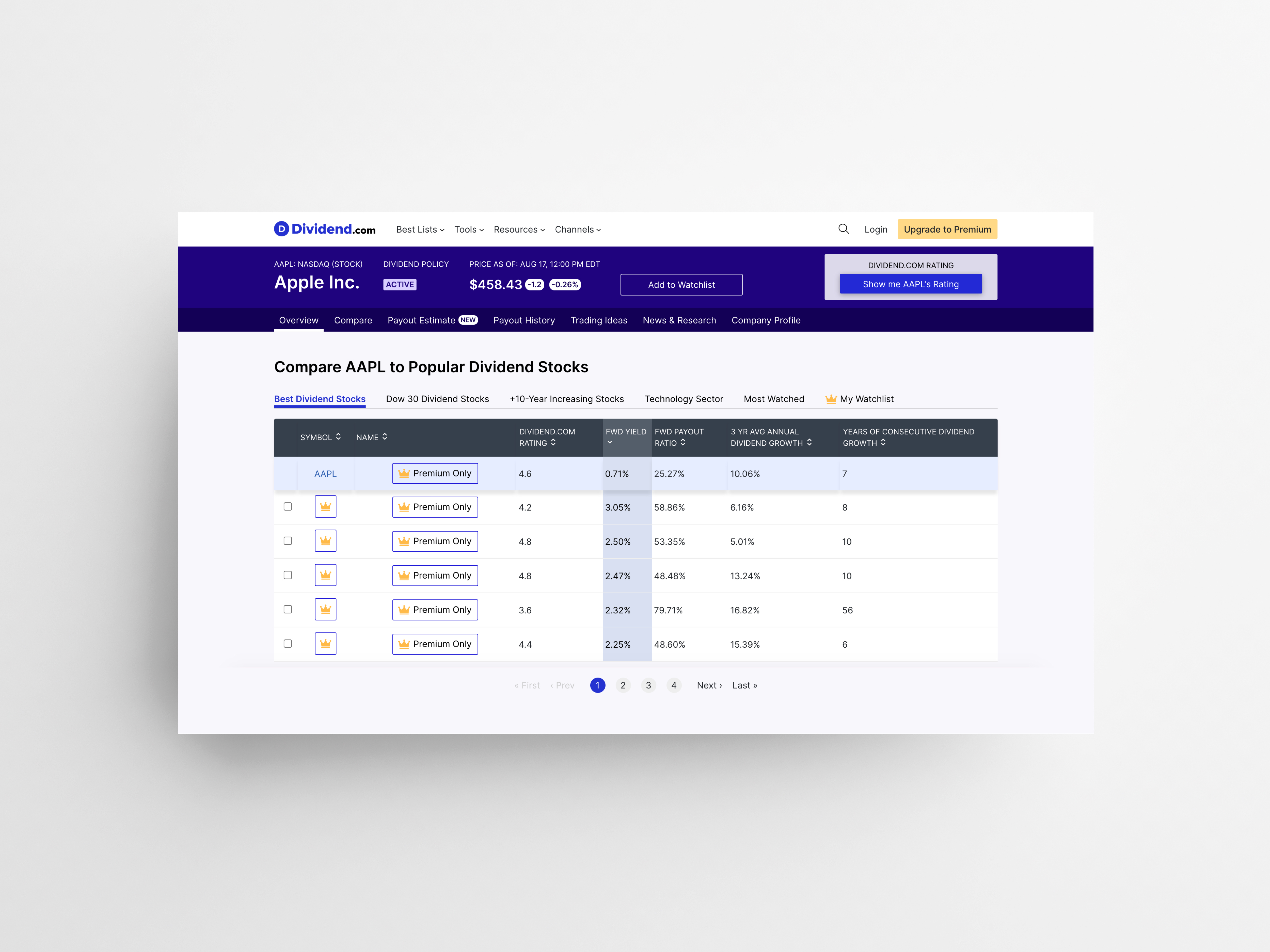Select the Most Watched tab
The width and height of the screenshot is (1270, 952).
click(x=774, y=399)
